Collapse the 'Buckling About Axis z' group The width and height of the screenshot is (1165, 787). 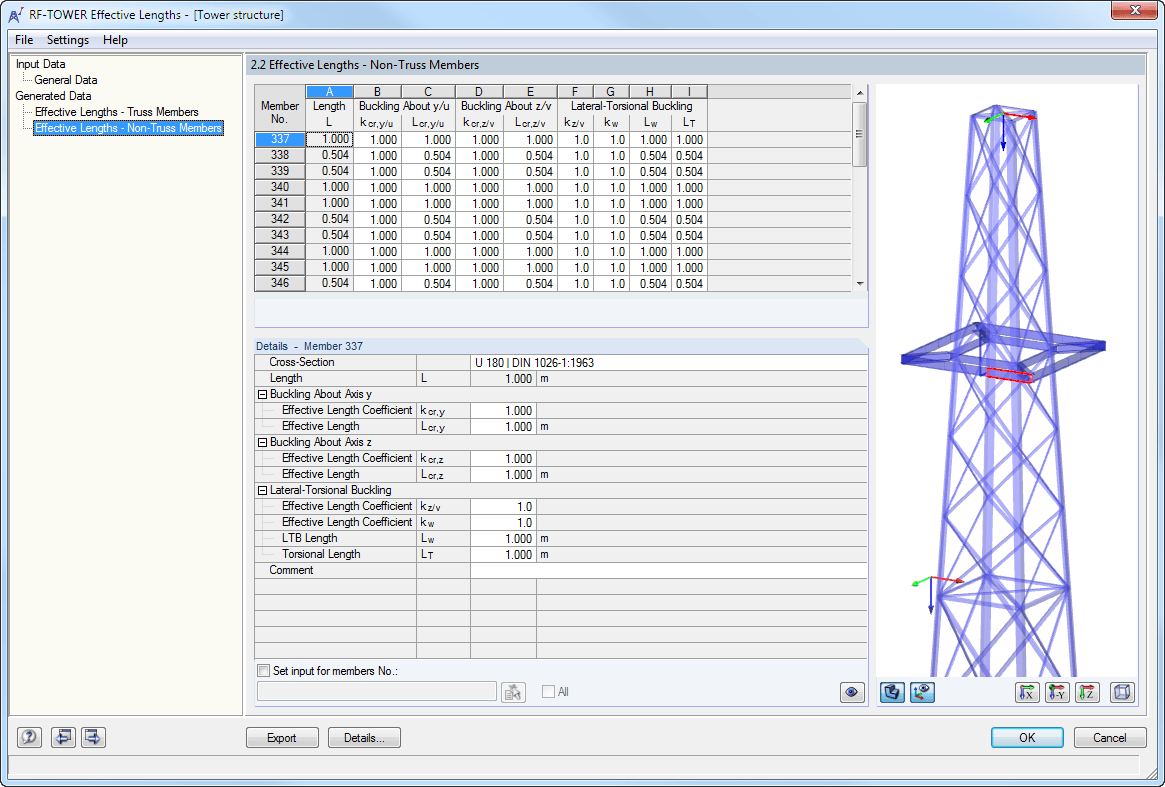[262, 442]
